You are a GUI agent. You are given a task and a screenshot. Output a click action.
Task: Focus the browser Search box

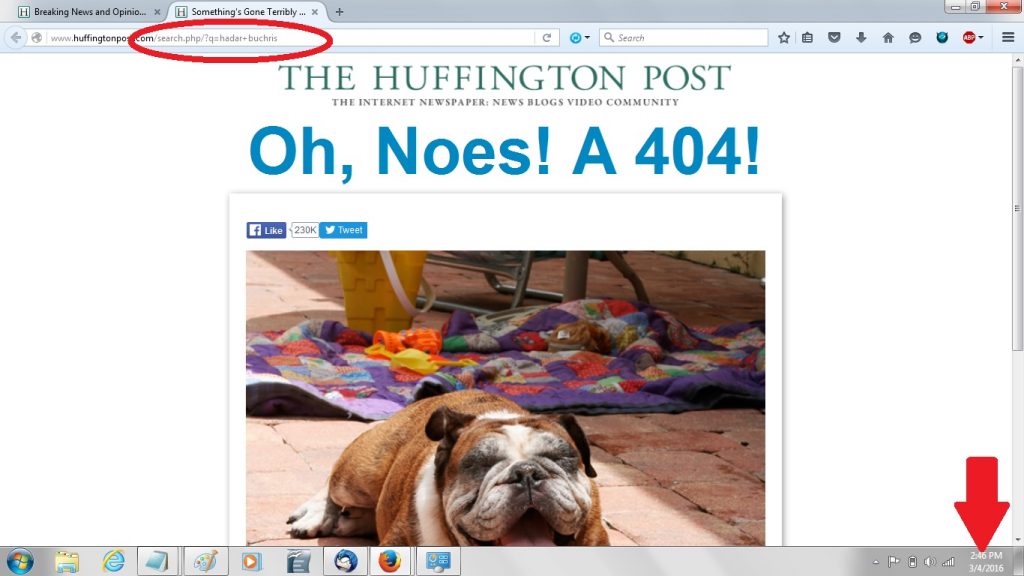point(684,38)
